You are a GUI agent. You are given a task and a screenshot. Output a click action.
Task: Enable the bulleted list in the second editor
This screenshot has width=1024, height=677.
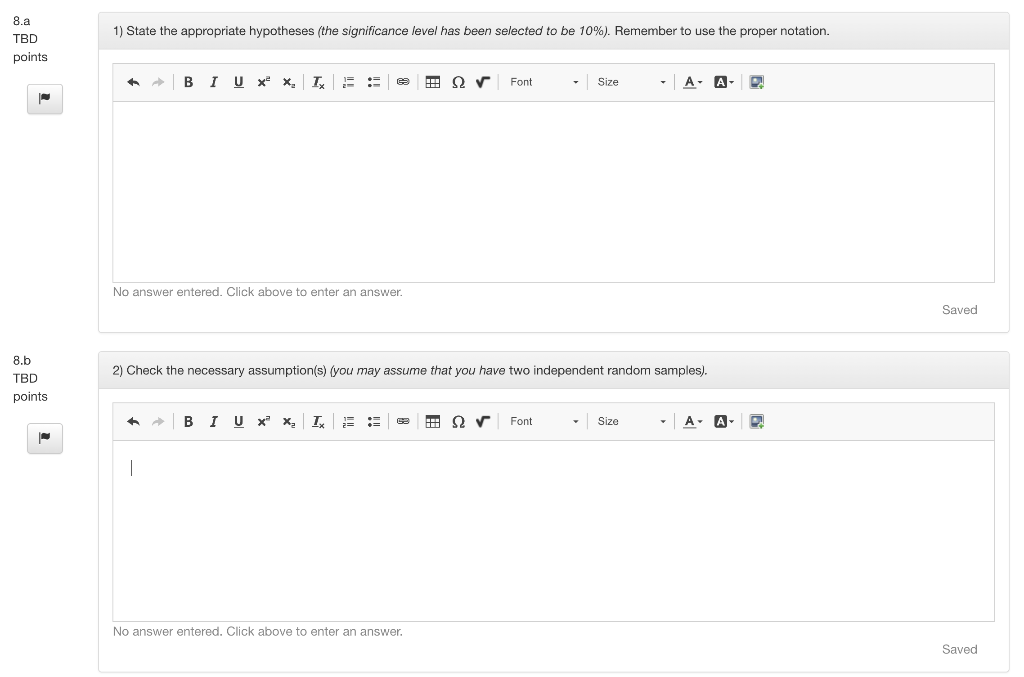tap(373, 421)
